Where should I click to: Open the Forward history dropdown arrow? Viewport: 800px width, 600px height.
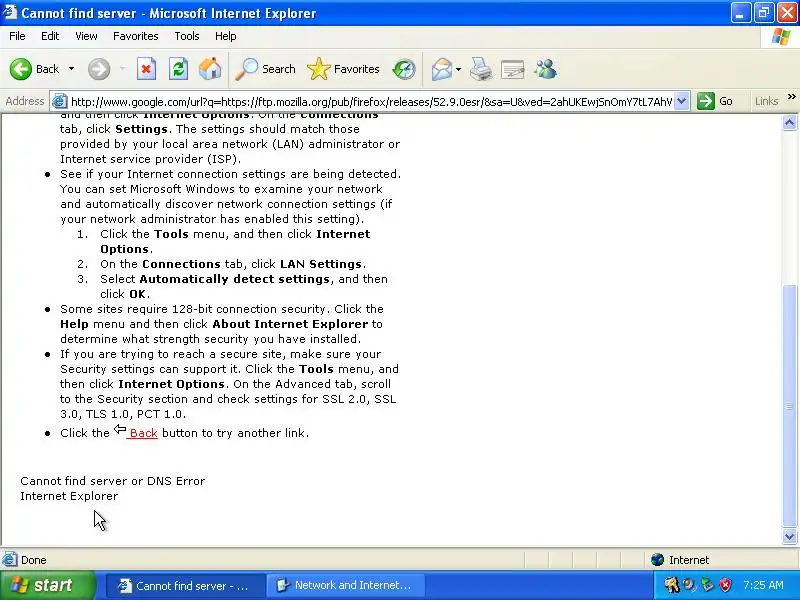point(122,69)
